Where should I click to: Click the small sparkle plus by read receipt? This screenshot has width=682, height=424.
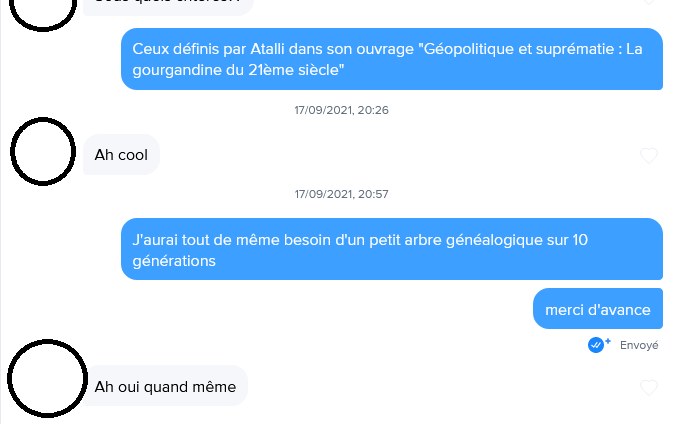608,341
